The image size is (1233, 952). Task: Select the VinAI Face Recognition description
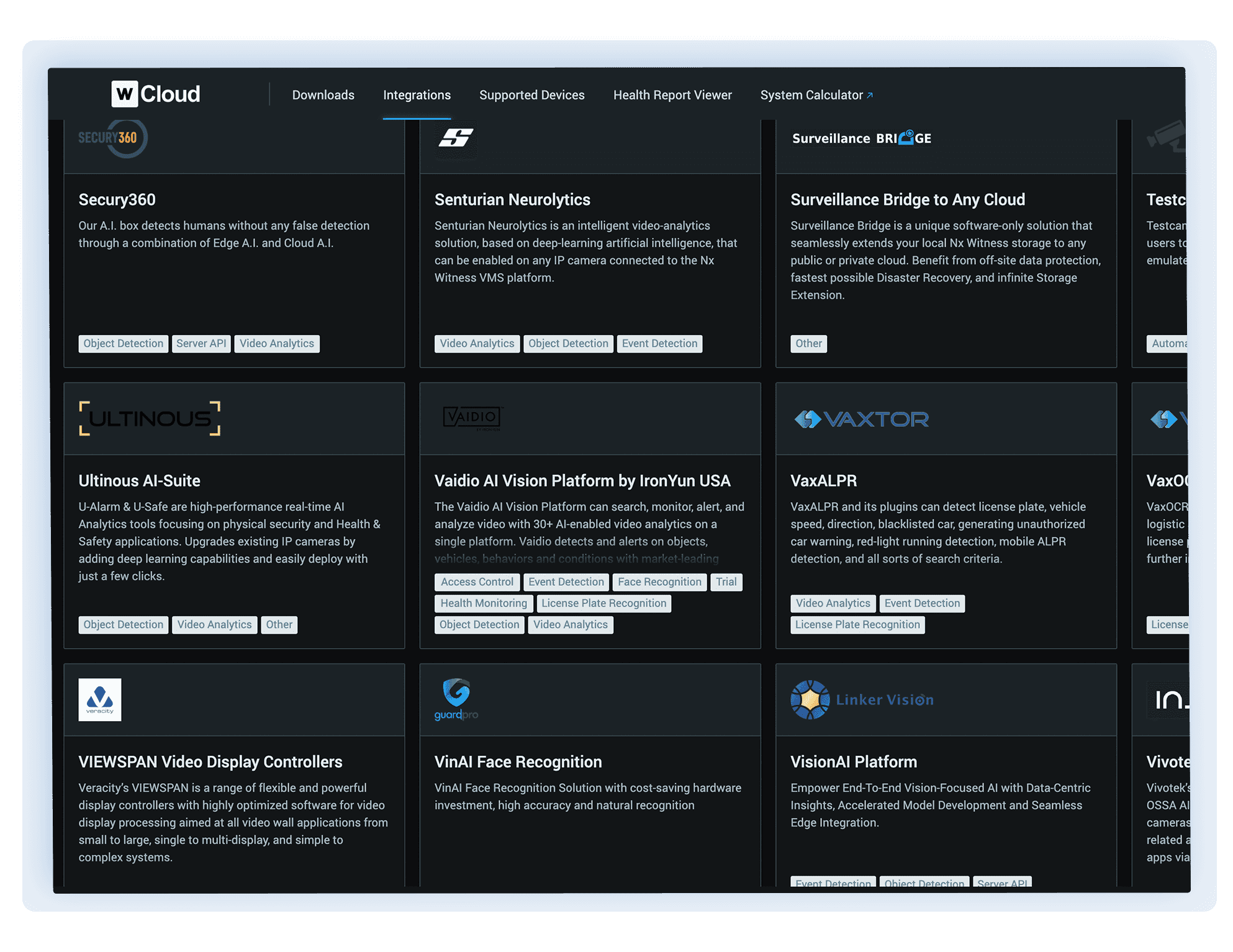pyautogui.click(x=588, y=797)
